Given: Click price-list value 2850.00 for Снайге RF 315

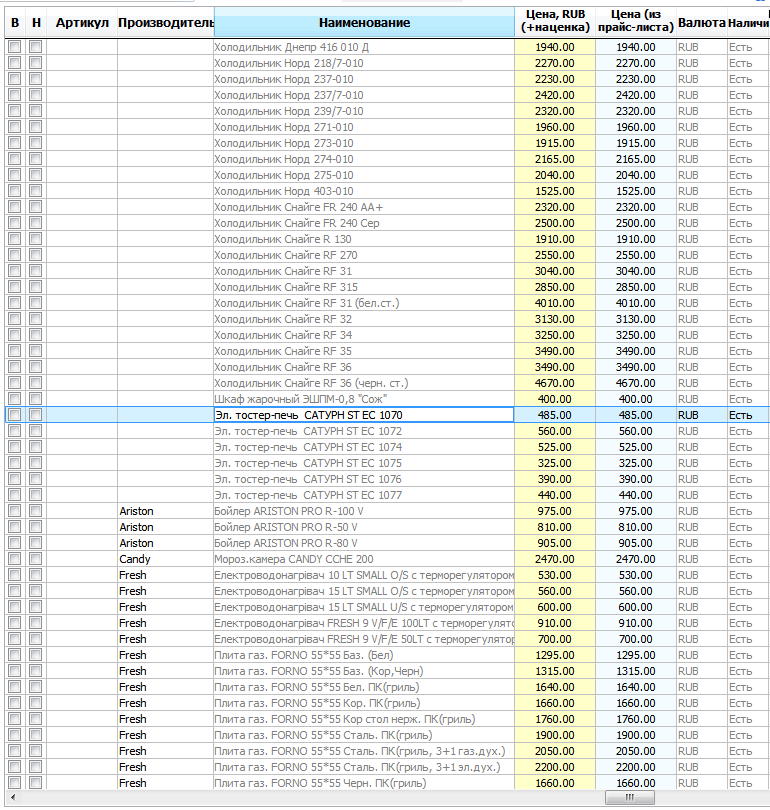Looking at the screenshot, I should point(636,287).
